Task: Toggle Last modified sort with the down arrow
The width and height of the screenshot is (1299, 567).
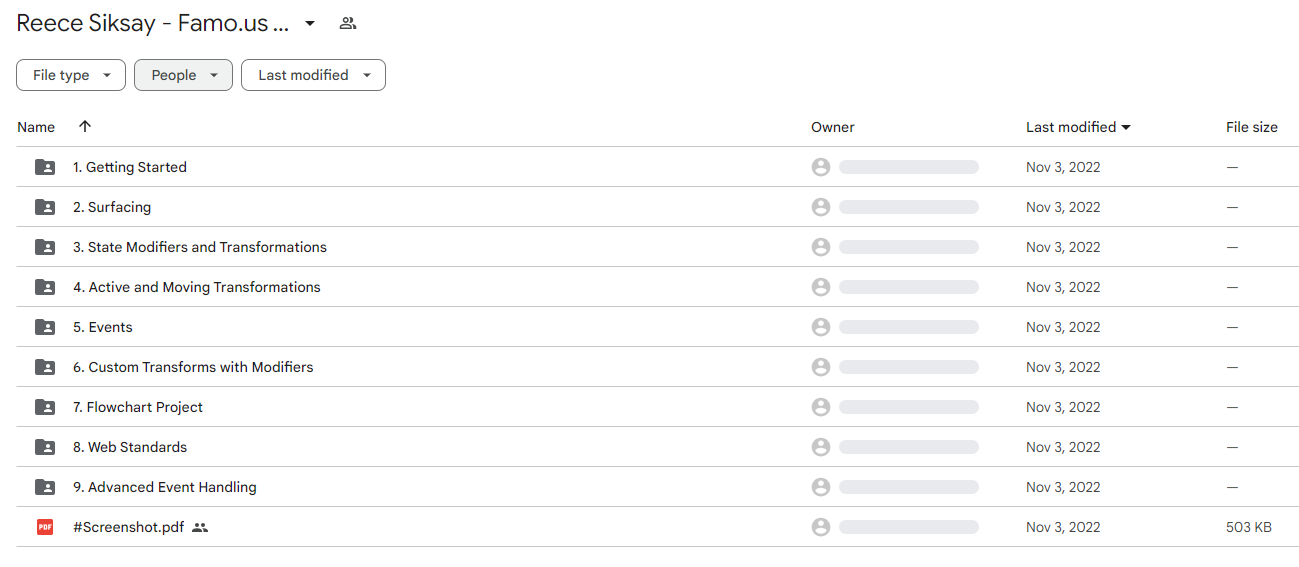Action: (1126, 127)
